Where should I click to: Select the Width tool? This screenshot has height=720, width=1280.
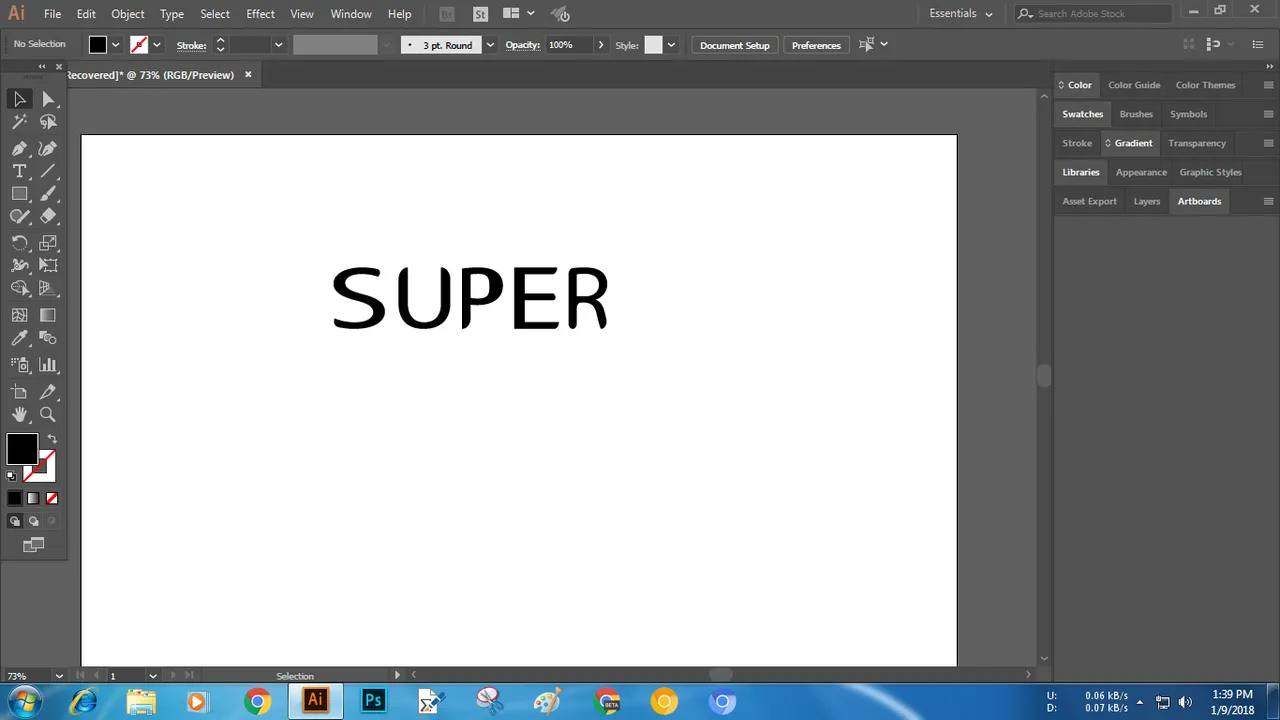click(19, 266)
